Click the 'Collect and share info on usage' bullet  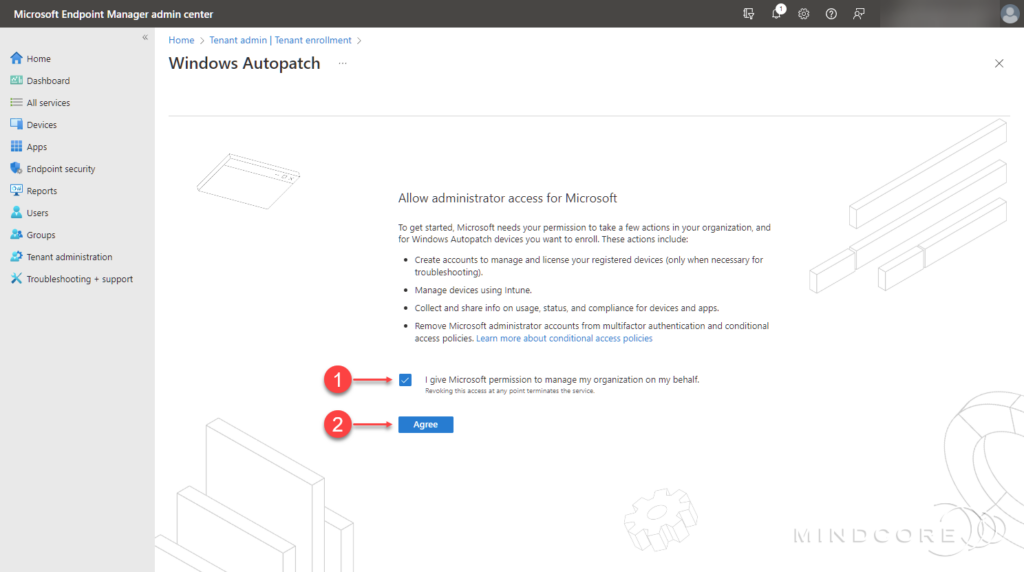[566, 308]
